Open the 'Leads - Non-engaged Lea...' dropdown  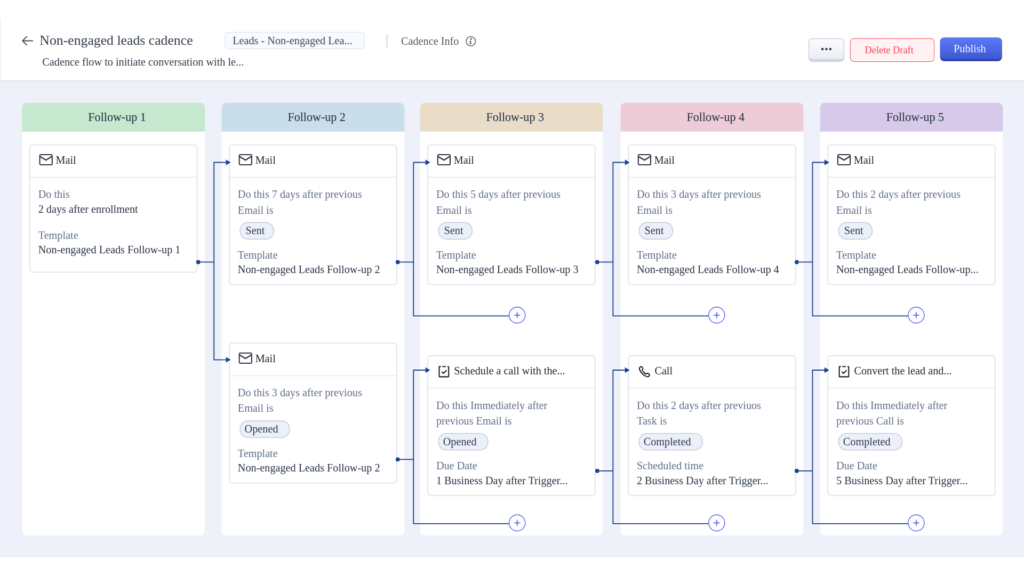[x=294, y=40]
